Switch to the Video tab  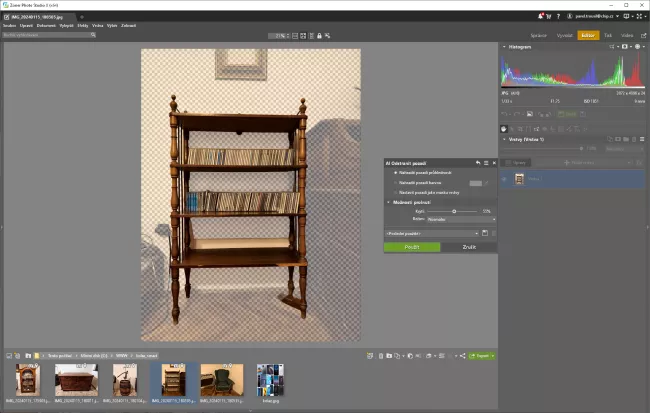tap(627, 36)
